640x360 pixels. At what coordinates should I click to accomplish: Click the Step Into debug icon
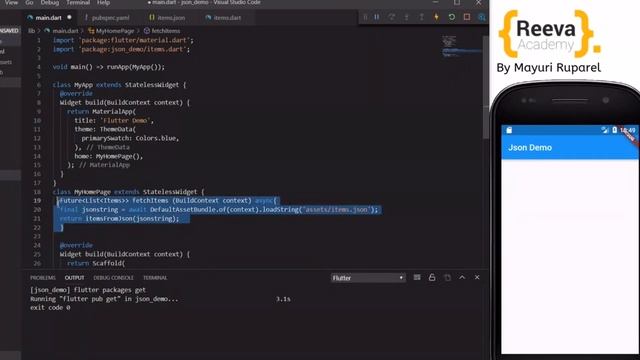pyautogui.click(x=407, y=17)
